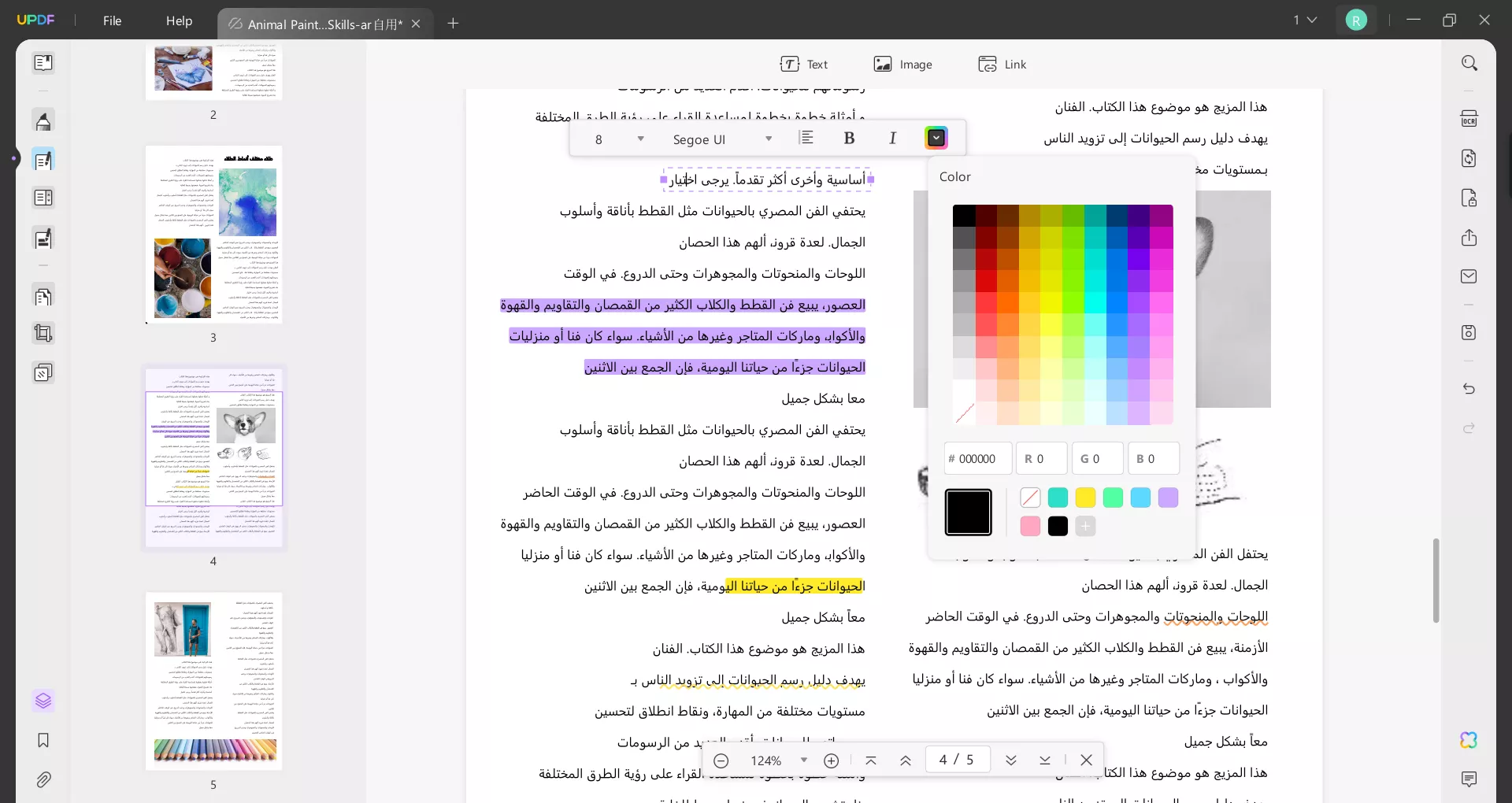Screen dimensions: 1512x803
Task: Open the font size dropdown
Action: pos(640,139)
